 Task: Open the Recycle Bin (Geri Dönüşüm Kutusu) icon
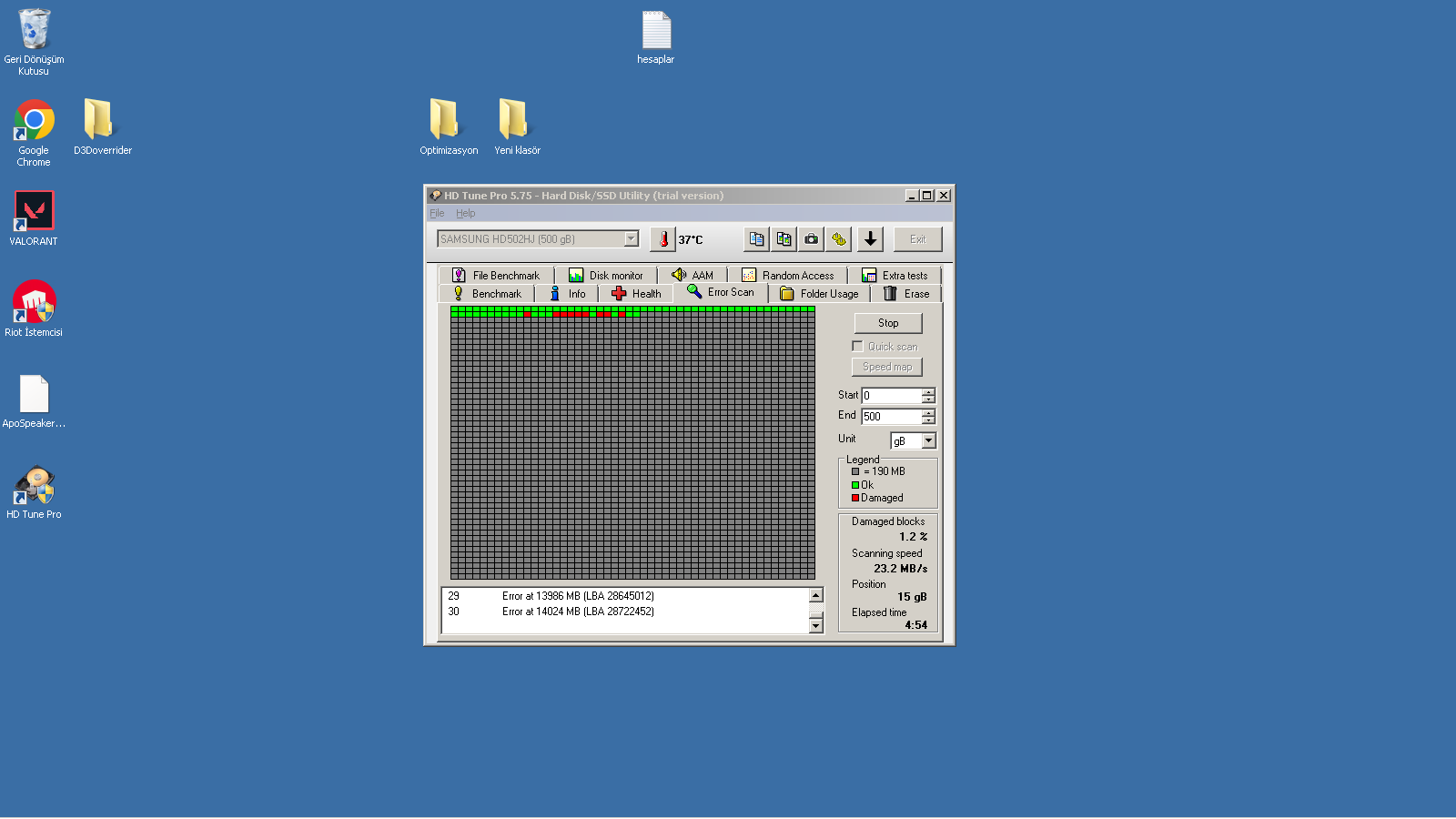pyautogui.click(x=34, y=42)
